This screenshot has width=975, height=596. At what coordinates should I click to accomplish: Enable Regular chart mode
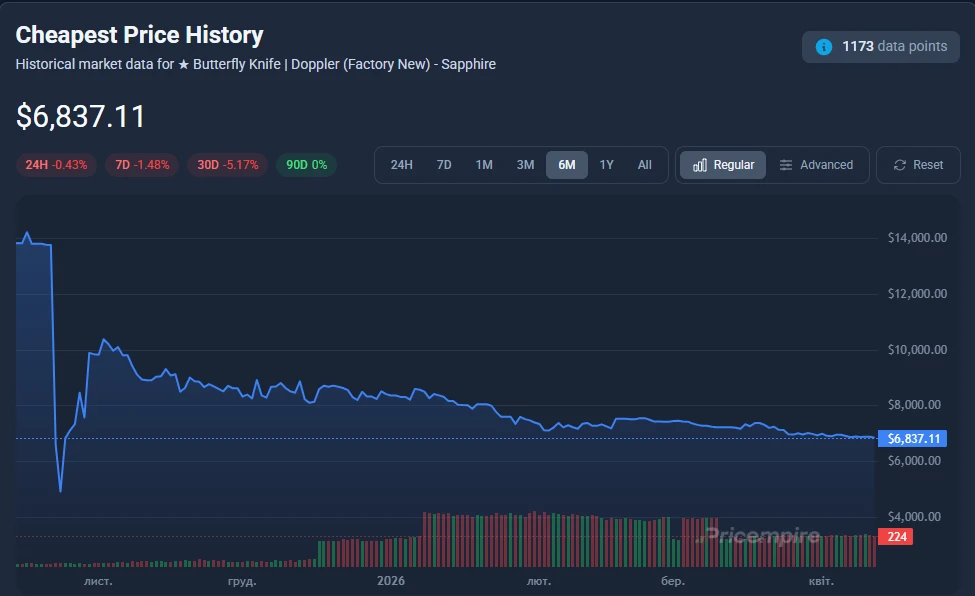[723, 165]
